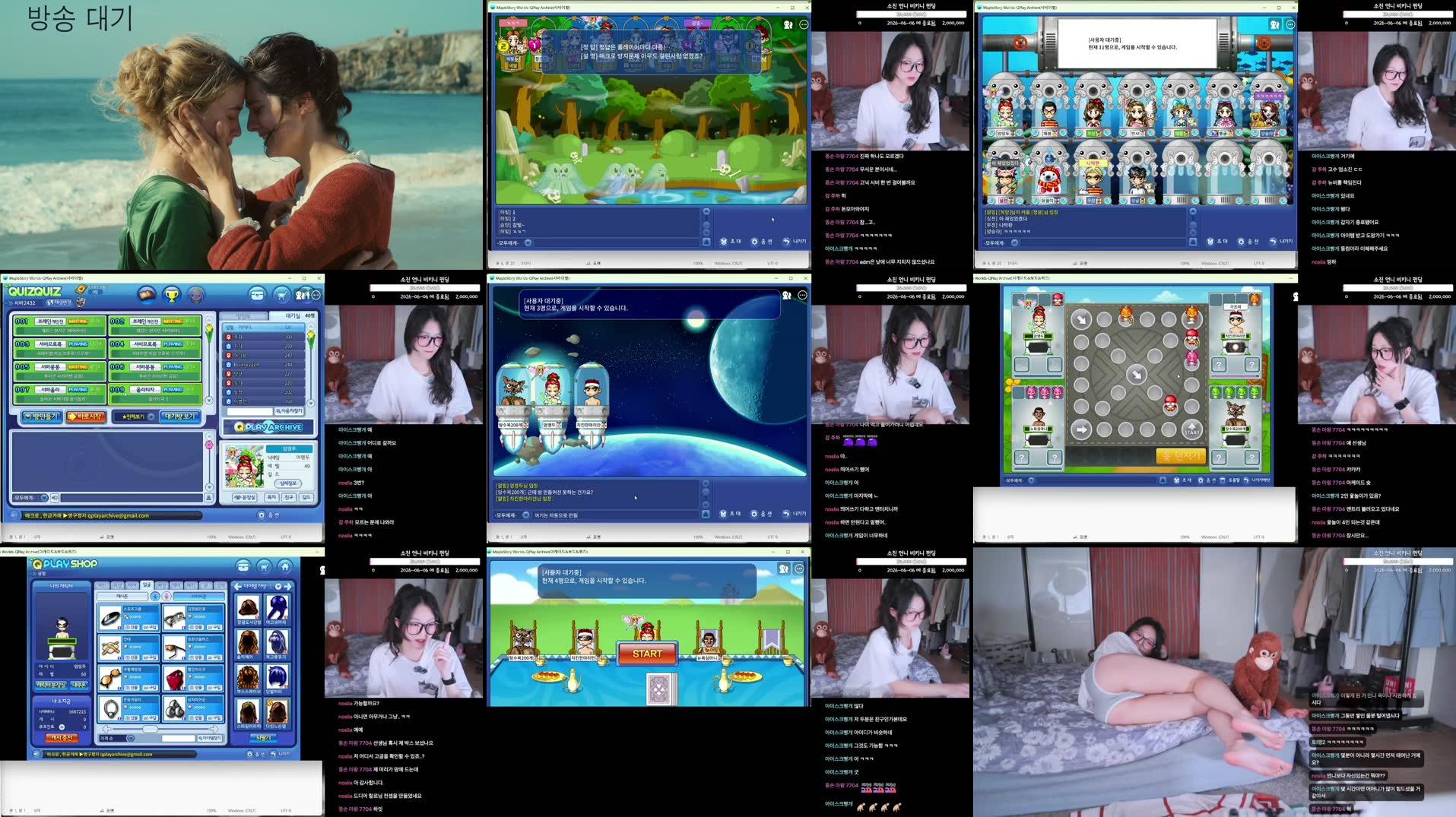Select the Bluesky123 row in user list

[x=263, y=365]
